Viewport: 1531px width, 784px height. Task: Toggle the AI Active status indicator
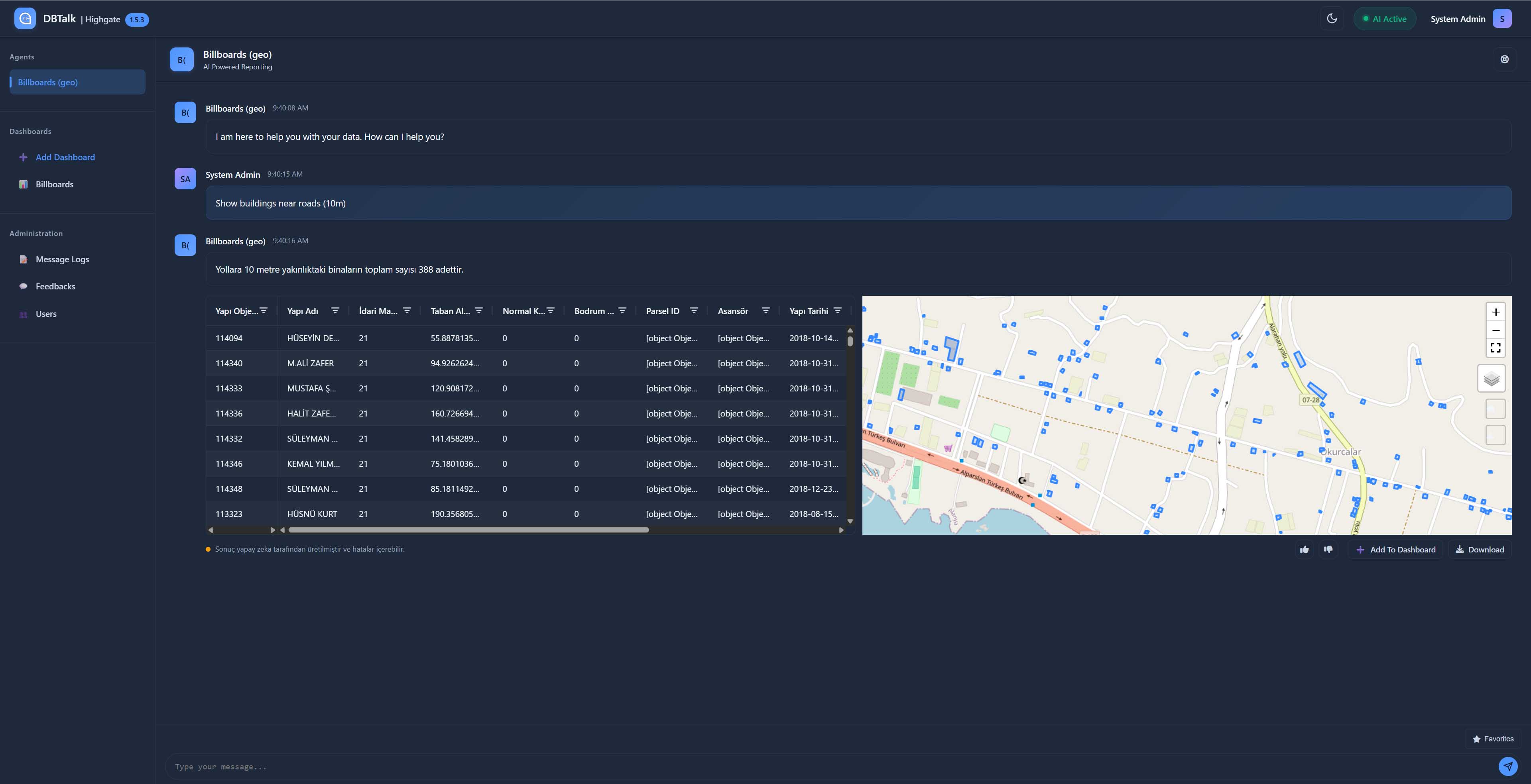[x=1384, y=19]
